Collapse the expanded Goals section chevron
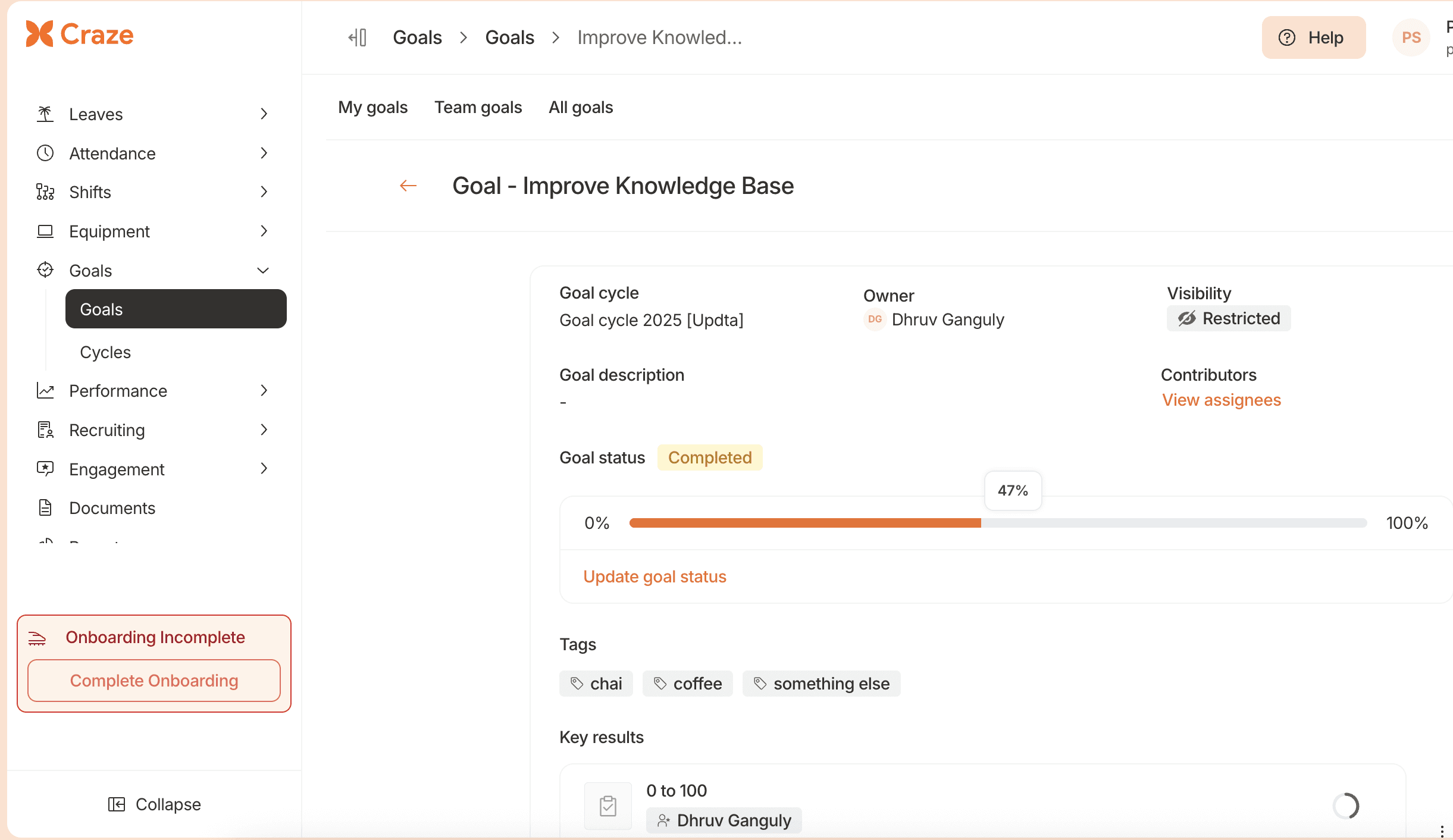This screenshot has width=1453, height=840. (x=263, y=269)
